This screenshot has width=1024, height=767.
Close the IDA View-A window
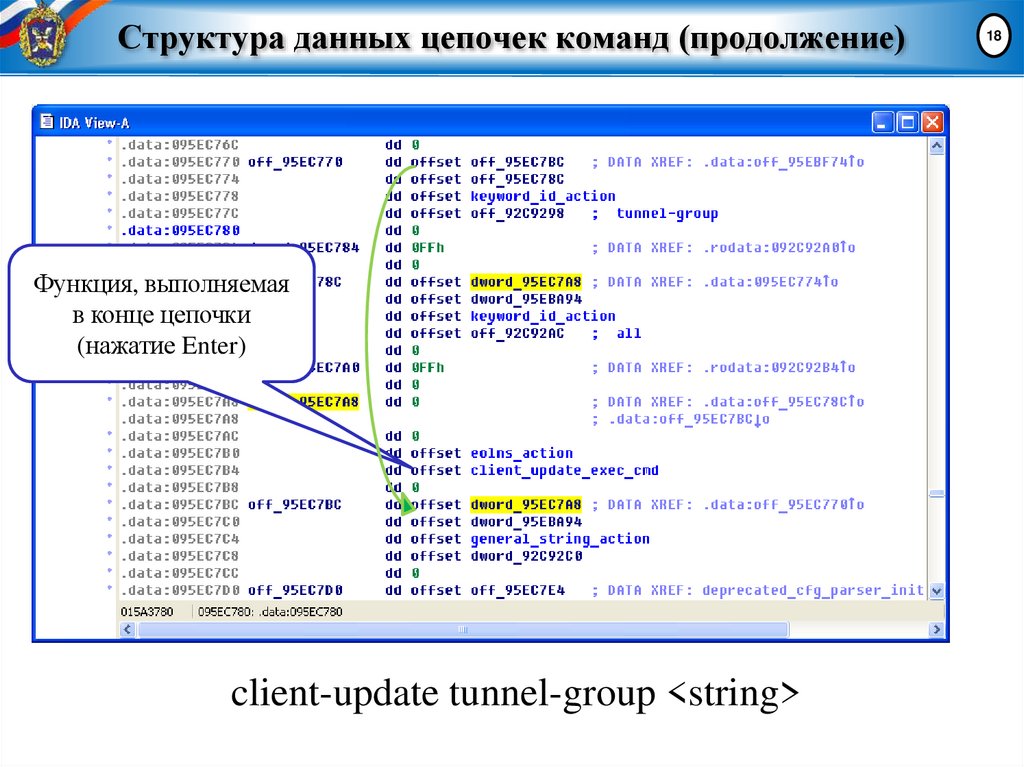tap(933, 122)
